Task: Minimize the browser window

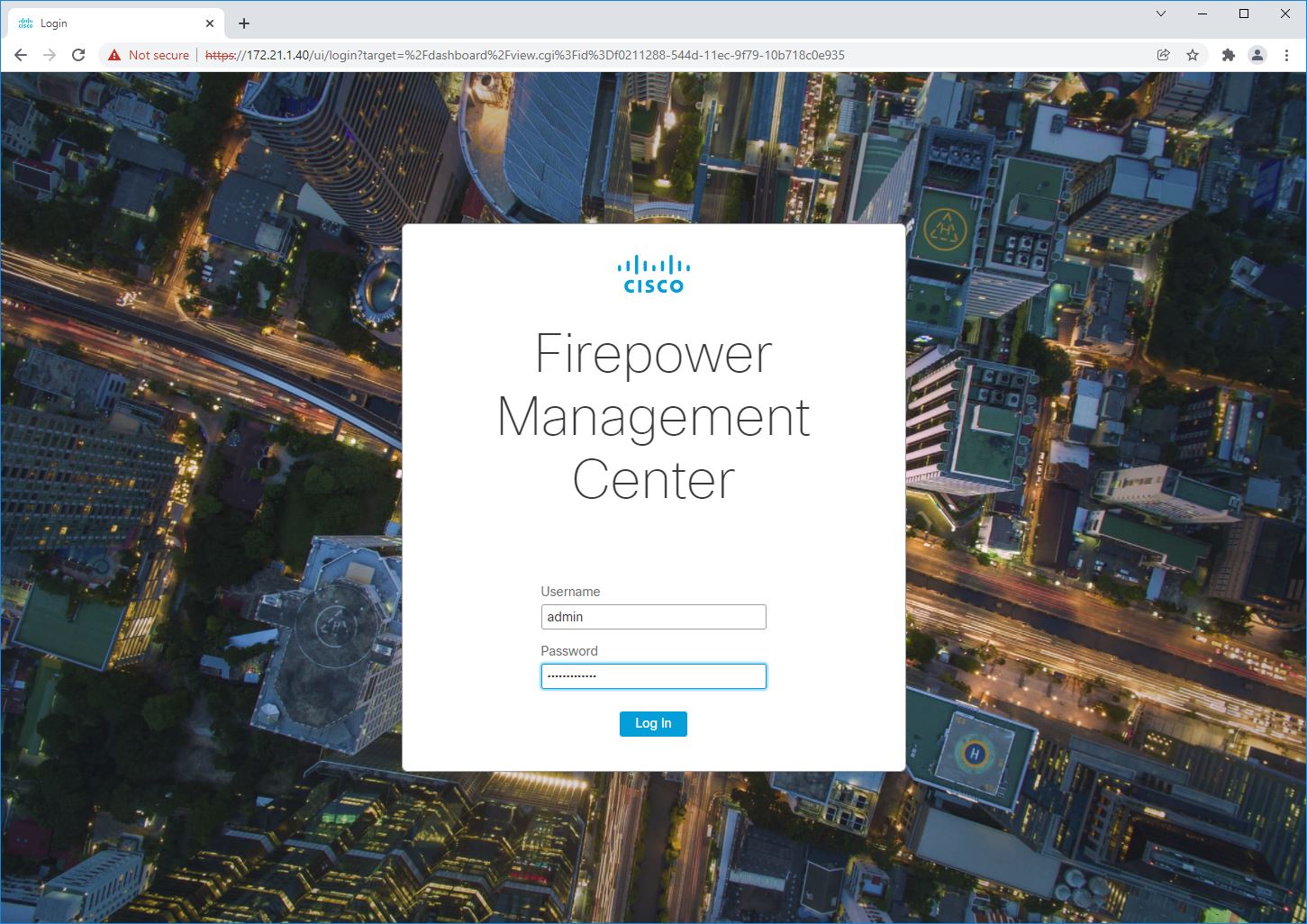Action: [x=1203, y=14]
